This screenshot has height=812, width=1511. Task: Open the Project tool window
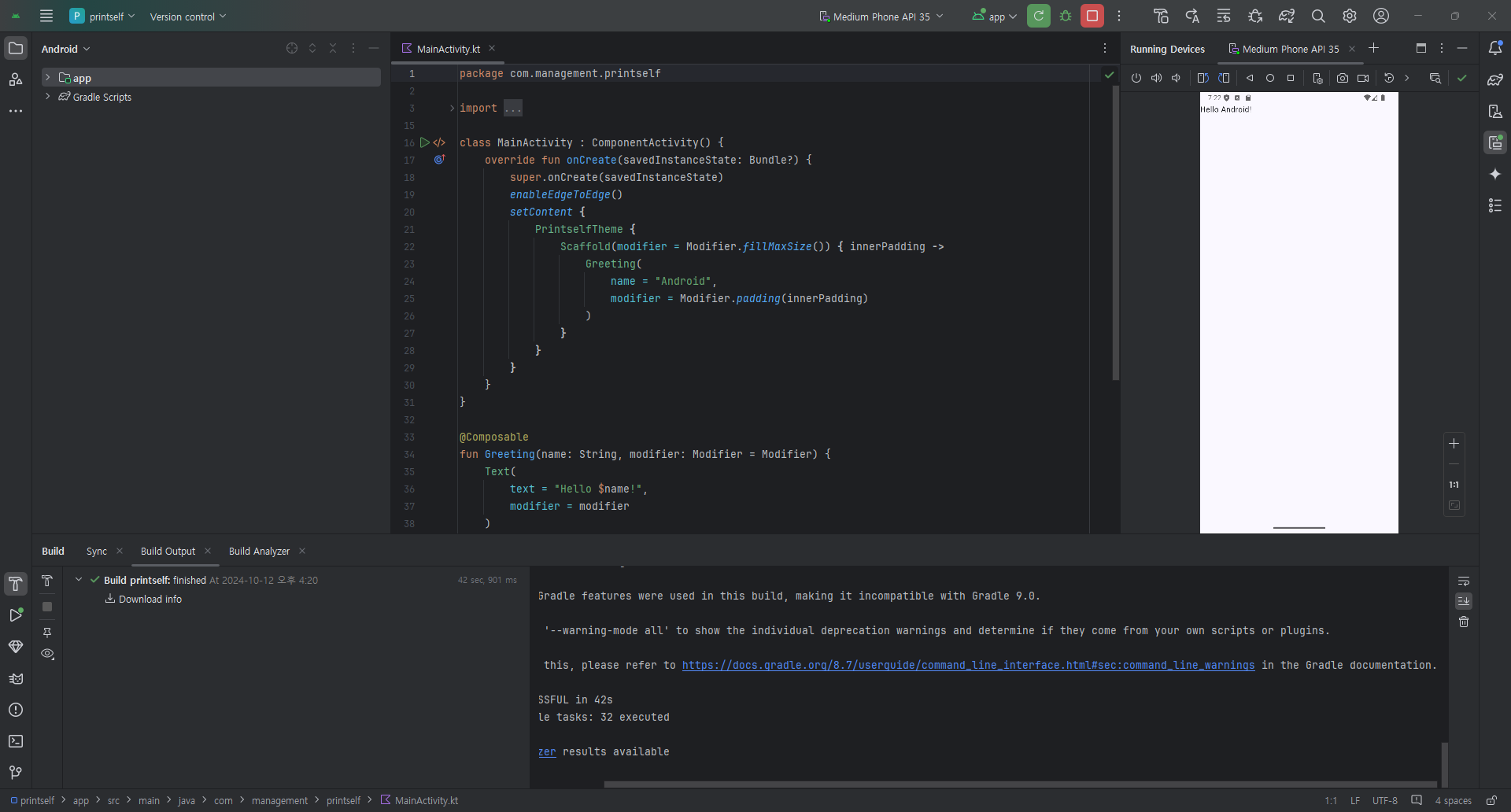pyautogui.click(x=16, y=48)
